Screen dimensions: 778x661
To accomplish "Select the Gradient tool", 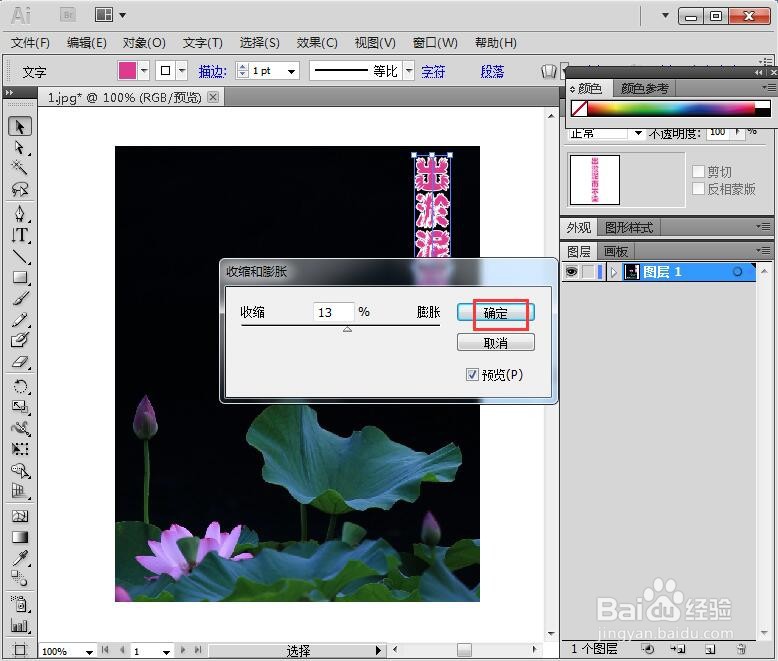I will click(x=20, y=537).
